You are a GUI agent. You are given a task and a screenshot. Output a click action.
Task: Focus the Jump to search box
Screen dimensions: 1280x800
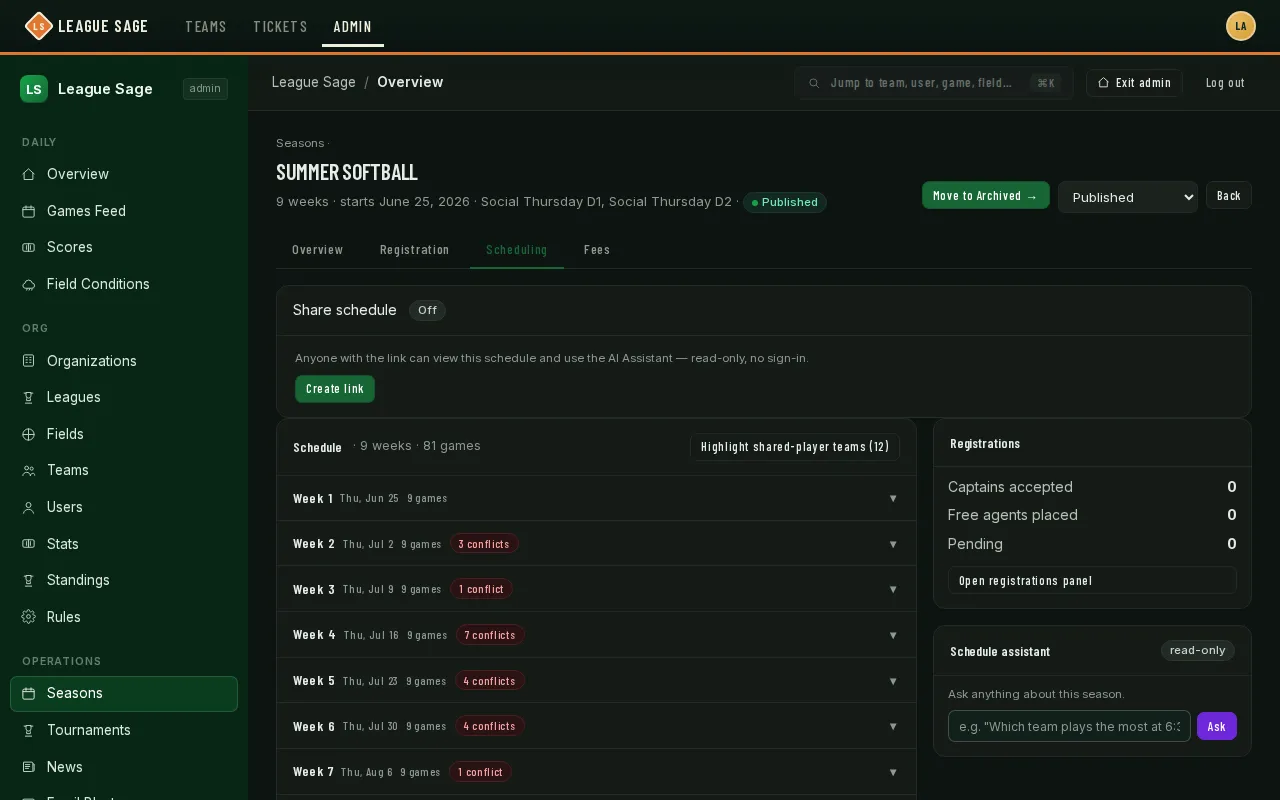(934, 83)
